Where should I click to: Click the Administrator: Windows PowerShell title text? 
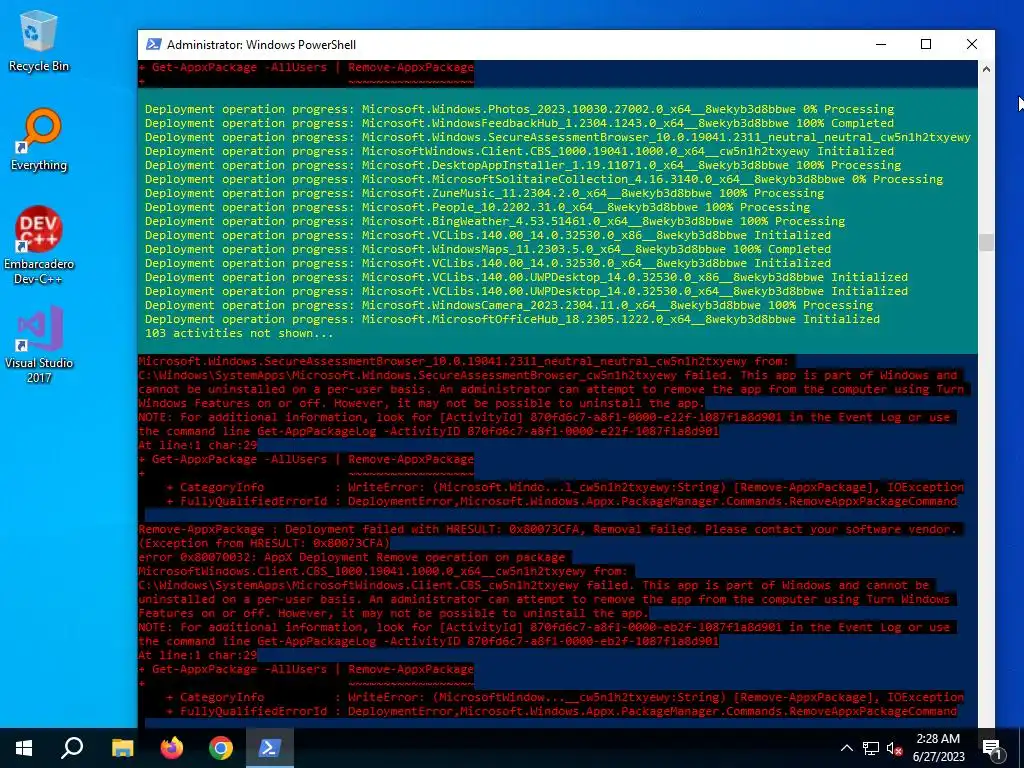[261, 44]
